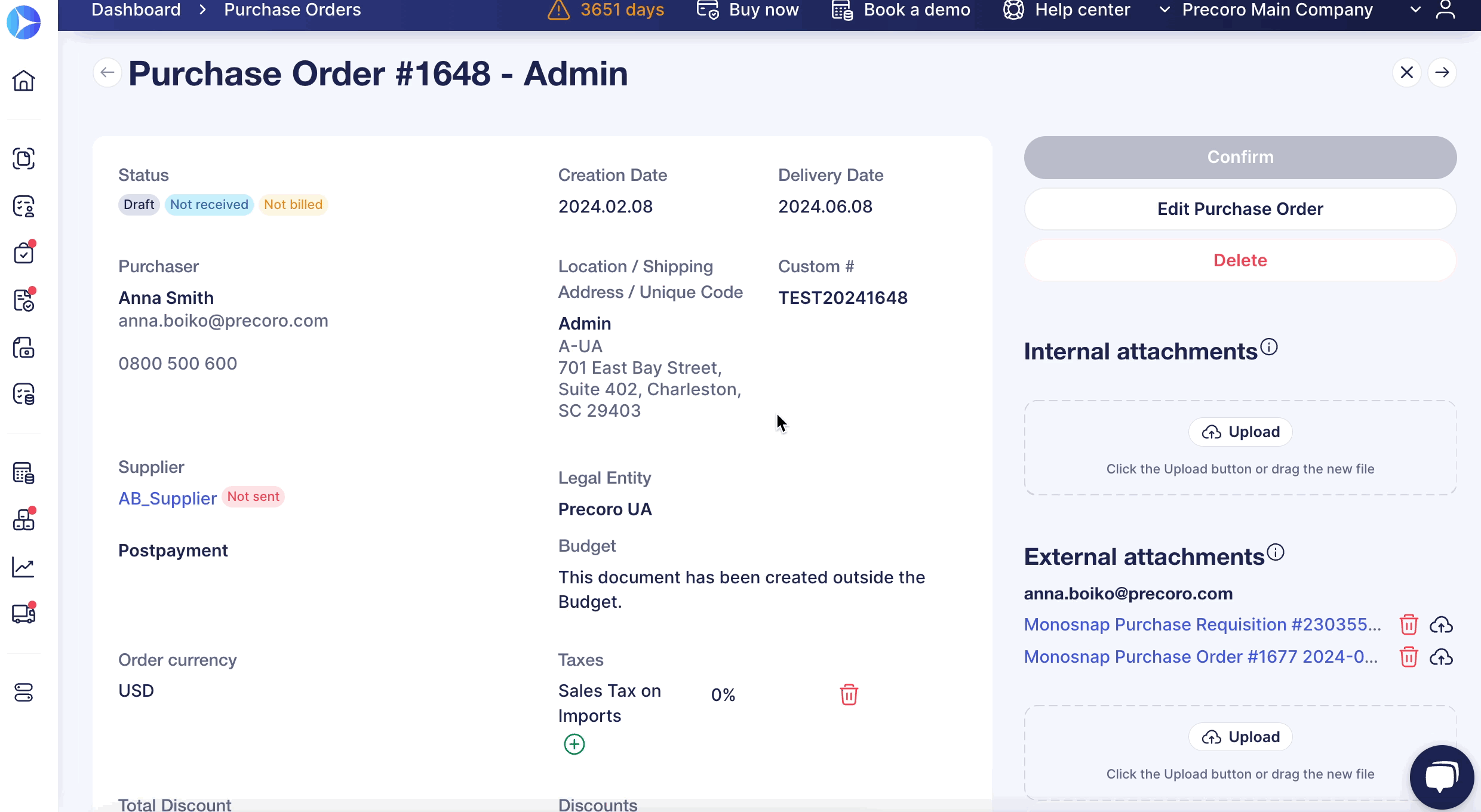The image size is (1481, 812).
Task: Go to Purchase Orders breadcrumb
Action: point(293,10)
